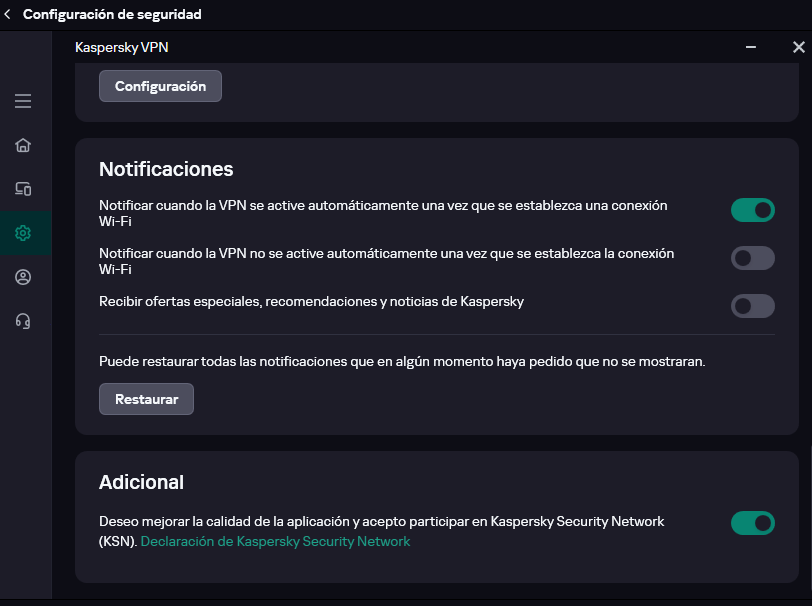Open the support headset icon in sidebar
Image resolution: width=812 pixels, height=606 pixels.
[23, 321]
